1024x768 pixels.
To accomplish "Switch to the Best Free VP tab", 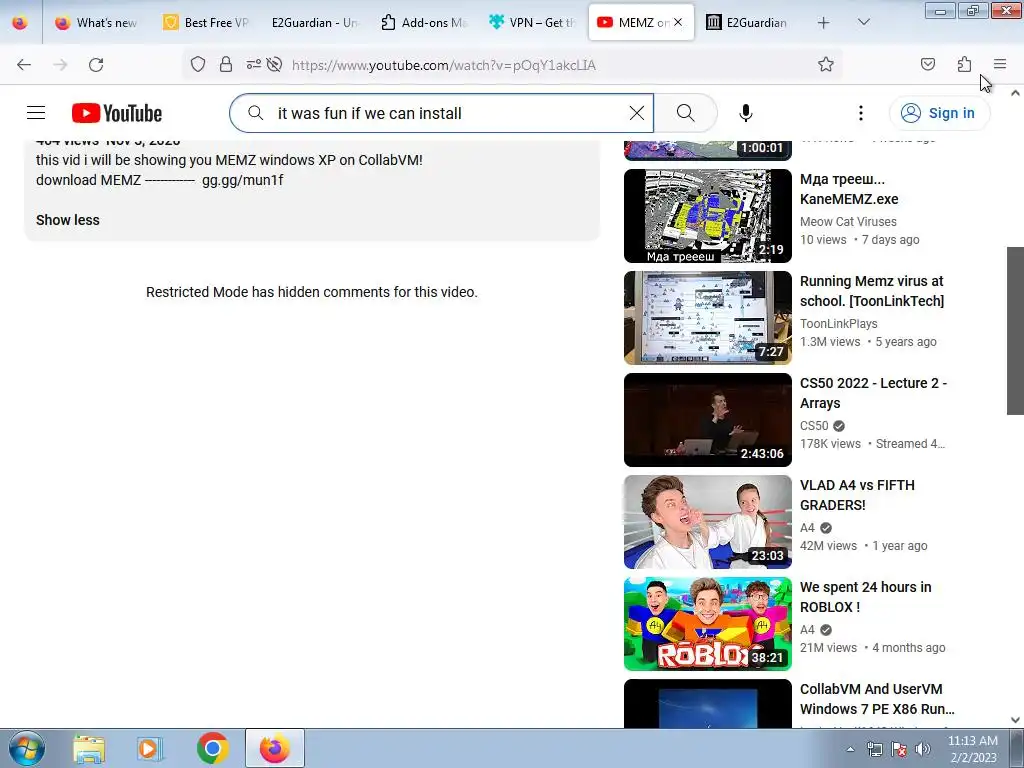I will (206, 23).
